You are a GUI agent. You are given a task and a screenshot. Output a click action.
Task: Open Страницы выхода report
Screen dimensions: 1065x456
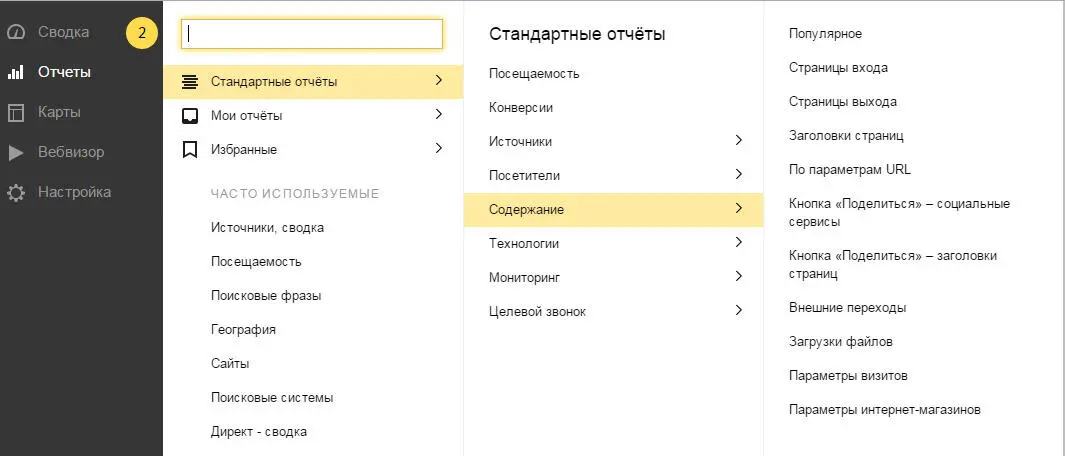(843, 101)
